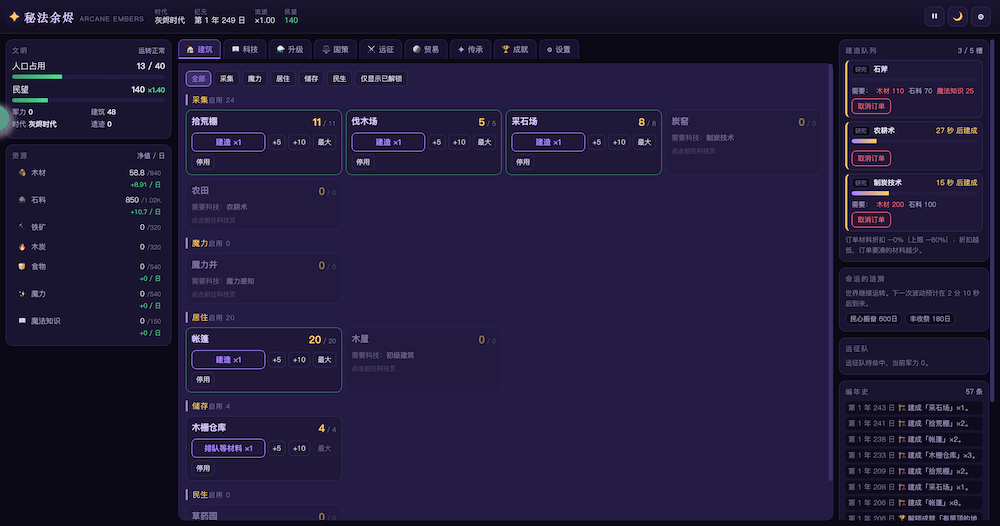The height and width of the screenshot is (526, 1000).
Task: Toggle the 仅显示已解锁 filter
Action: pos(381,78)
